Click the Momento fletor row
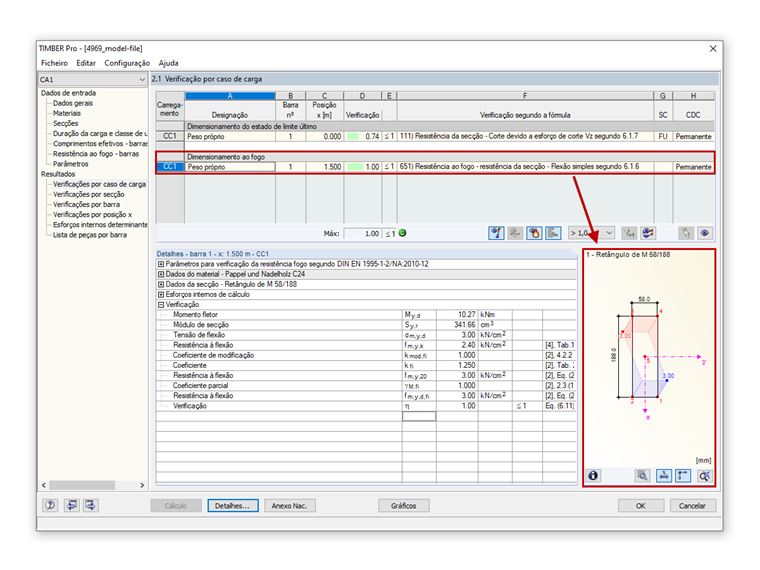This screenshot has width=760, height=570. point(366,315)
